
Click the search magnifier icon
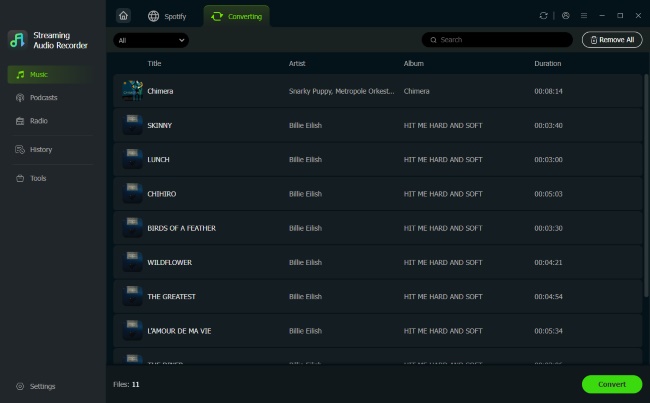(x=433, y=40)
